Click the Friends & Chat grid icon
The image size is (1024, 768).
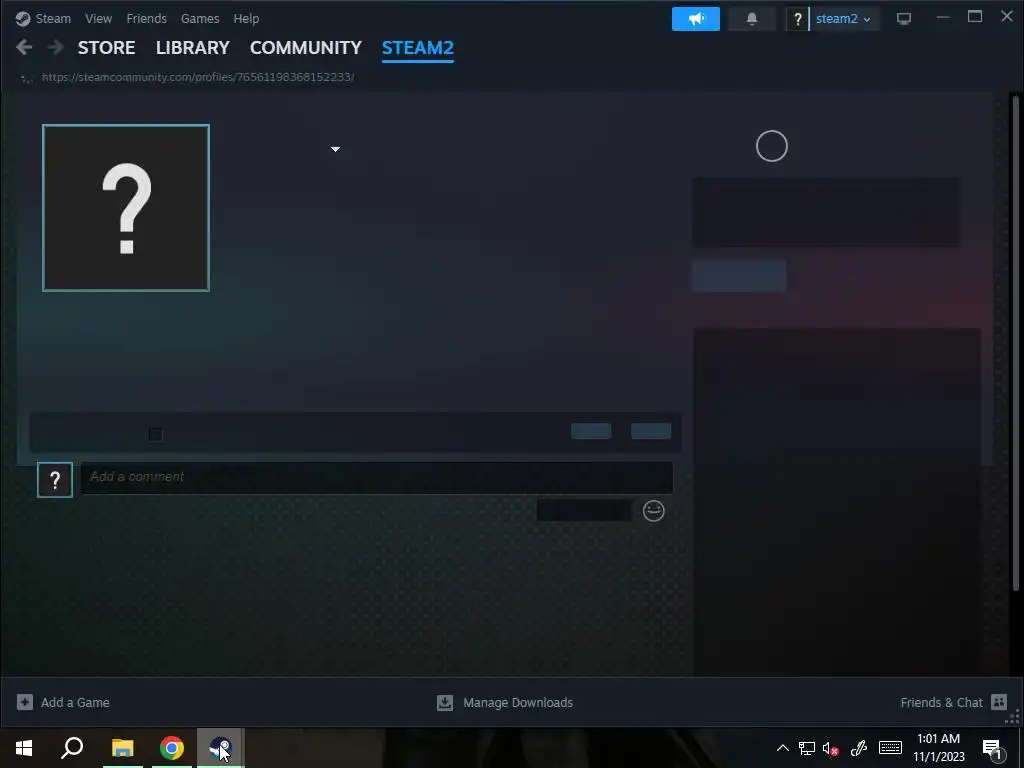[x=999, y=702]
